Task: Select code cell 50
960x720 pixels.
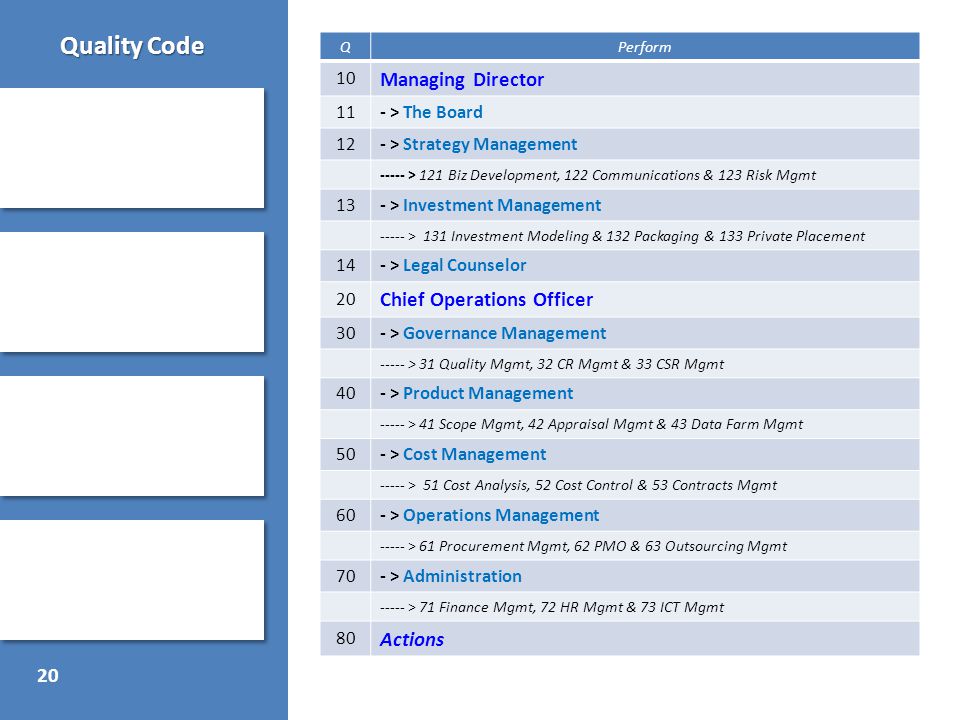Action: [345, 454]
